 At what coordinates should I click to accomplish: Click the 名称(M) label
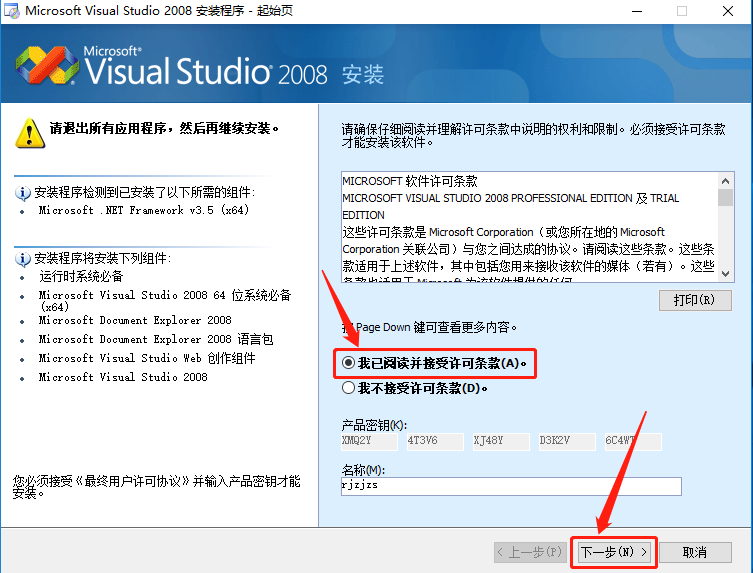363,470
